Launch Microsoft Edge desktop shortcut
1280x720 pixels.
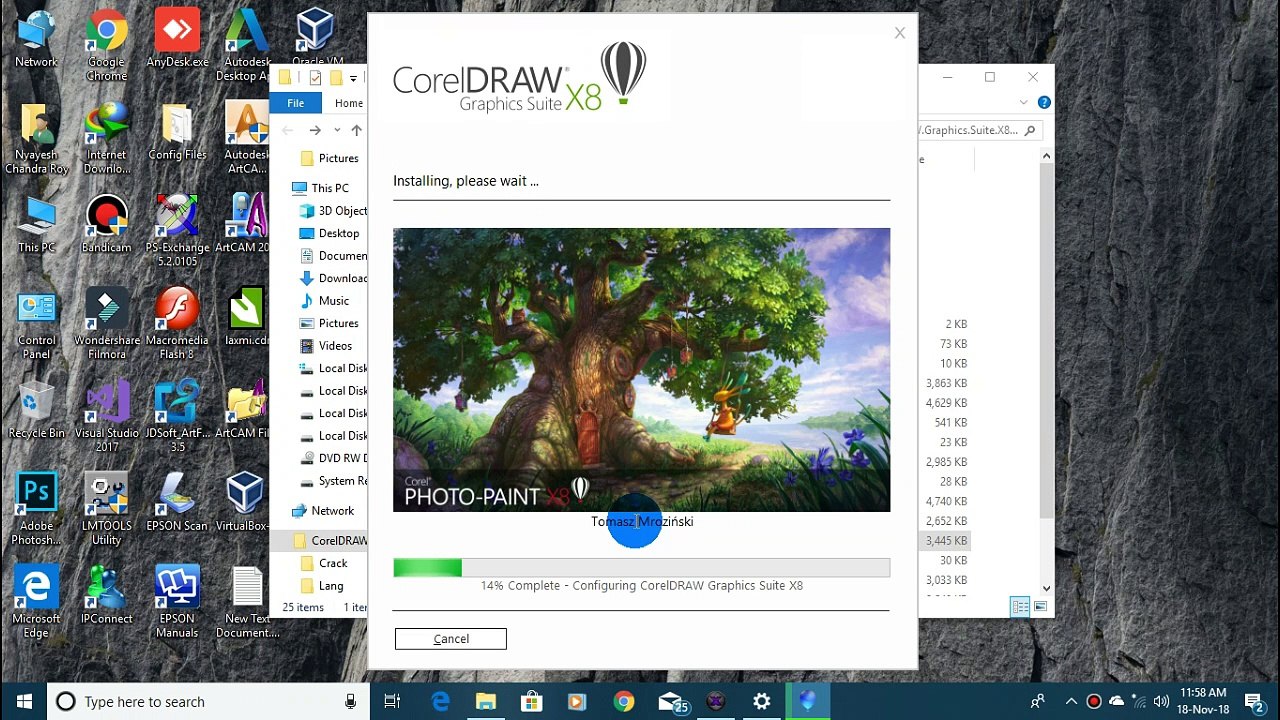[36, 602]
